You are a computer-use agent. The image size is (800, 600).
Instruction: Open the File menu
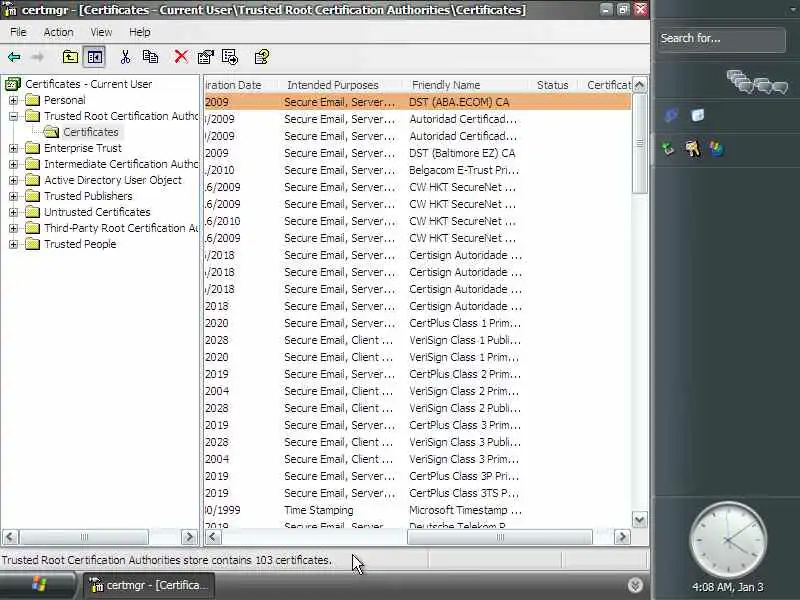18,32
